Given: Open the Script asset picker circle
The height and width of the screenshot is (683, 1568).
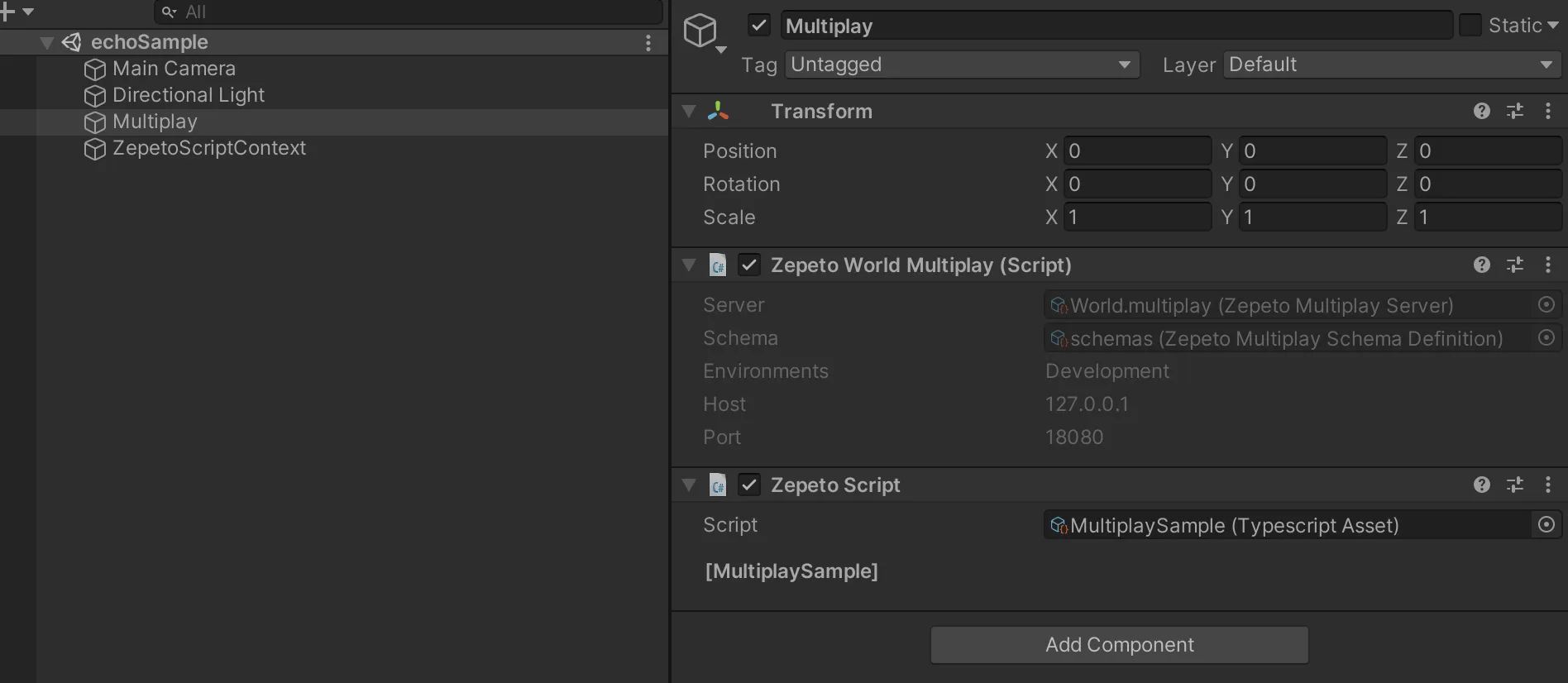Looking at the screenshot, I should click(1546, 525).
